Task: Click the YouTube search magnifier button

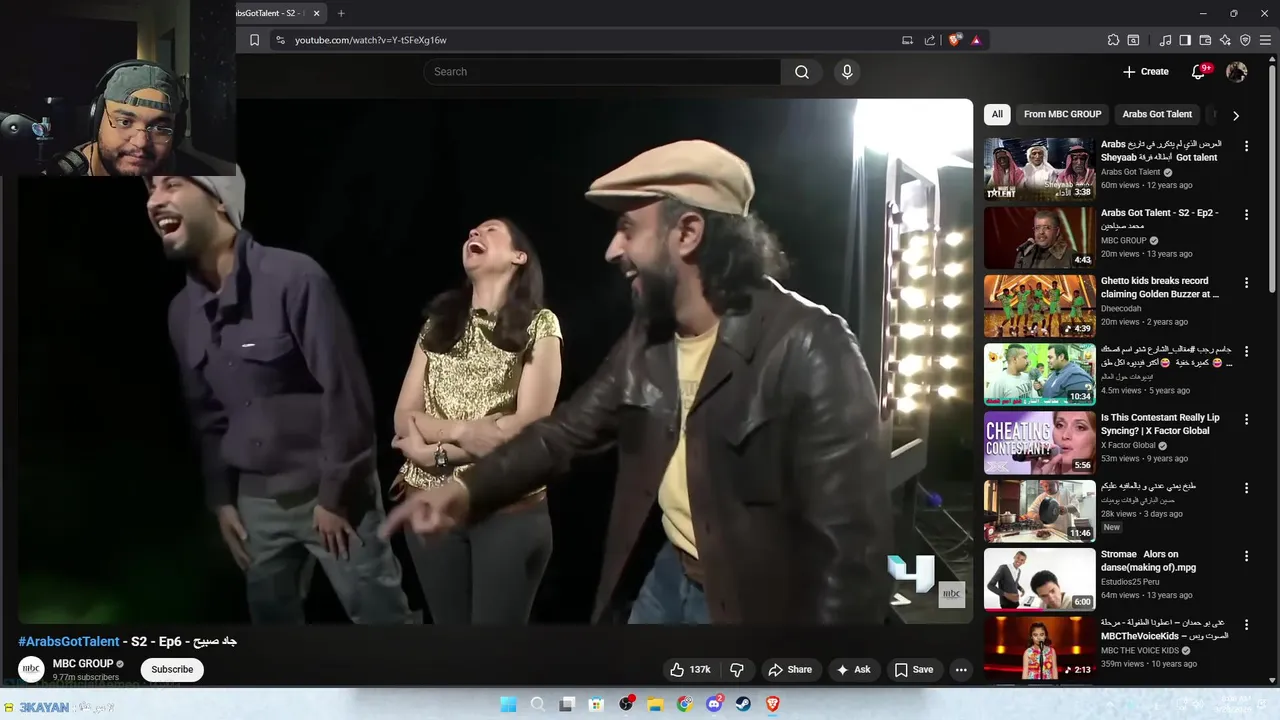Action: pyautogui.click(x=802, y=72)
